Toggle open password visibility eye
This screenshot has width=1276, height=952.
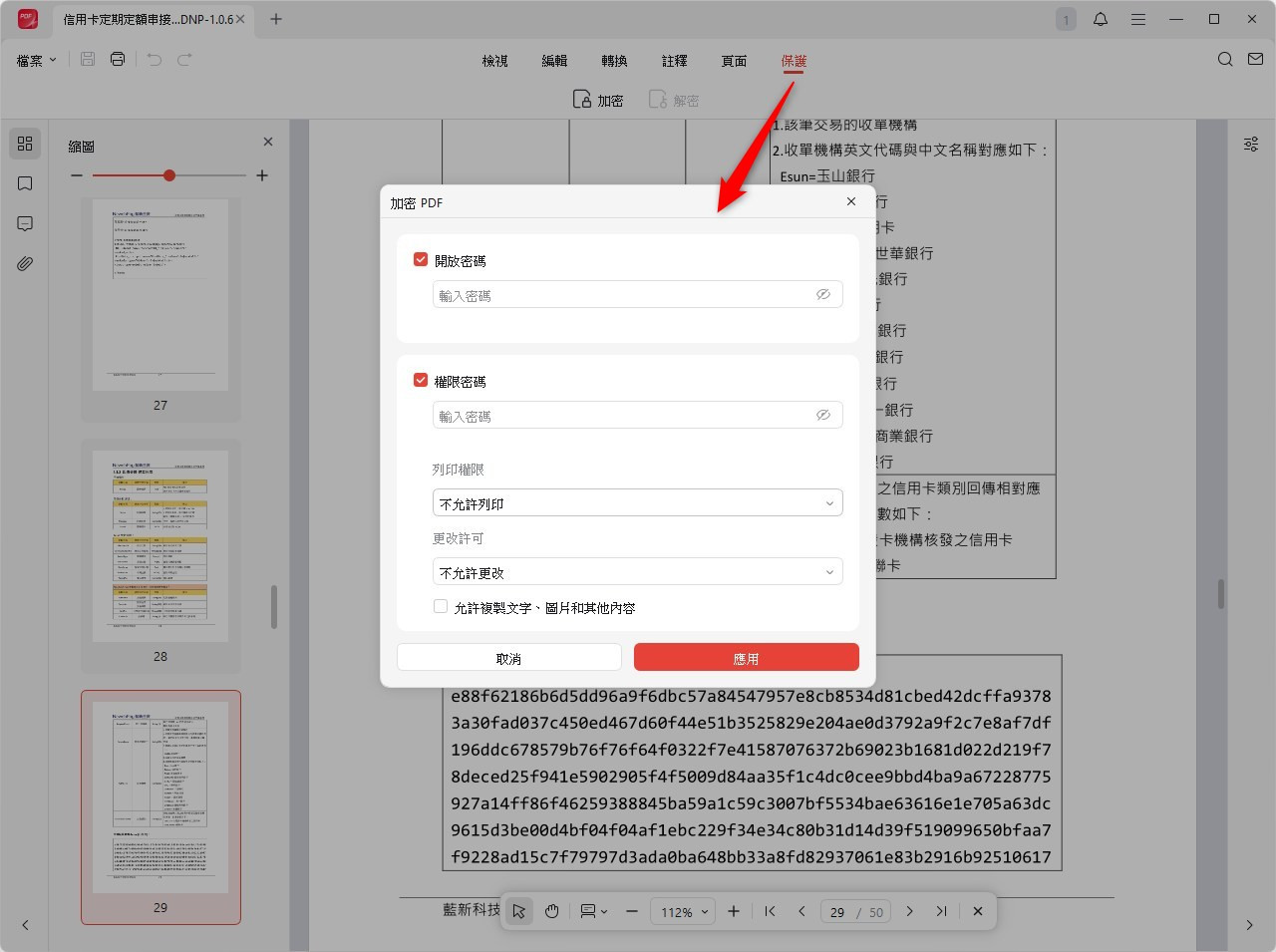(823, 294)
